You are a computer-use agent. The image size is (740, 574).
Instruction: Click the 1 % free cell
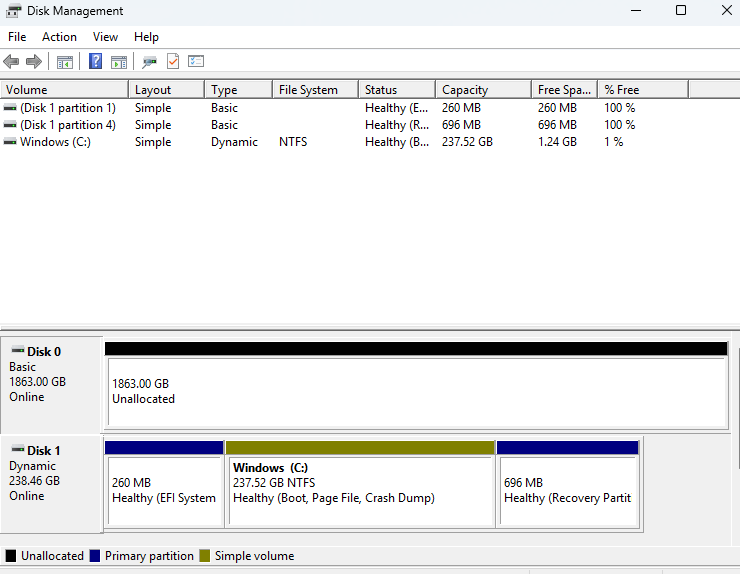click(x=614, y=142)
